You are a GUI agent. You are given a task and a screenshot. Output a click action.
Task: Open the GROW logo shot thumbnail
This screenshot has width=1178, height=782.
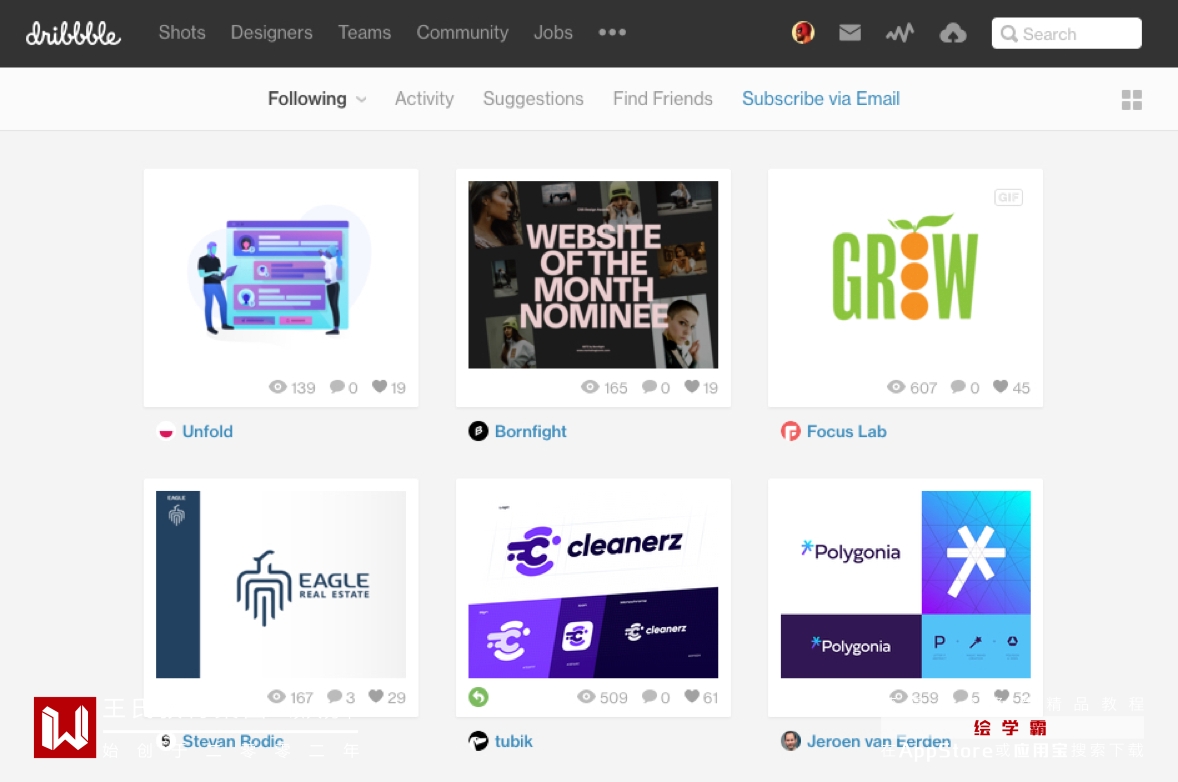click(x=905, y=275)
